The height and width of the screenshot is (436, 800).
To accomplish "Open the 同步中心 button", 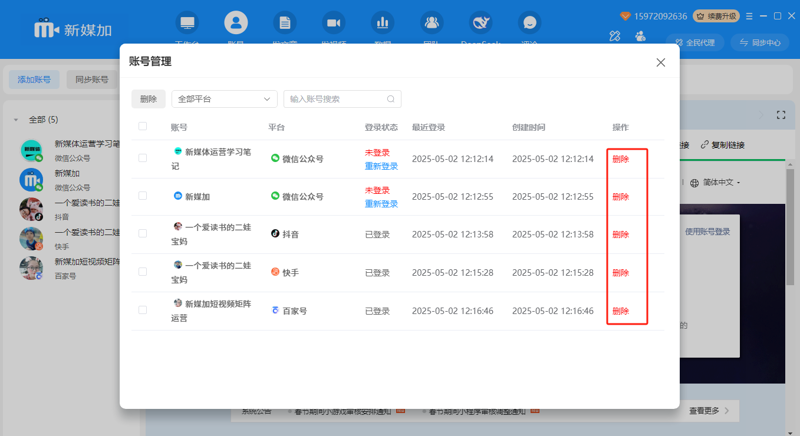I will pos(760,42).
